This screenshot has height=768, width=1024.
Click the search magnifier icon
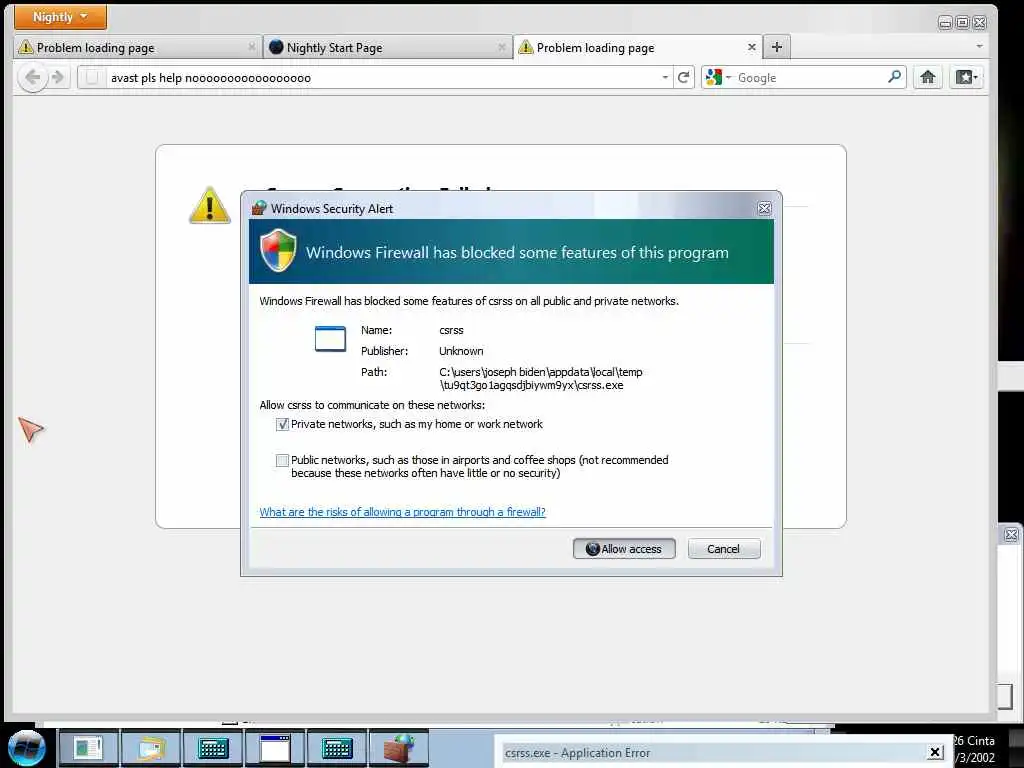(895, 77)
